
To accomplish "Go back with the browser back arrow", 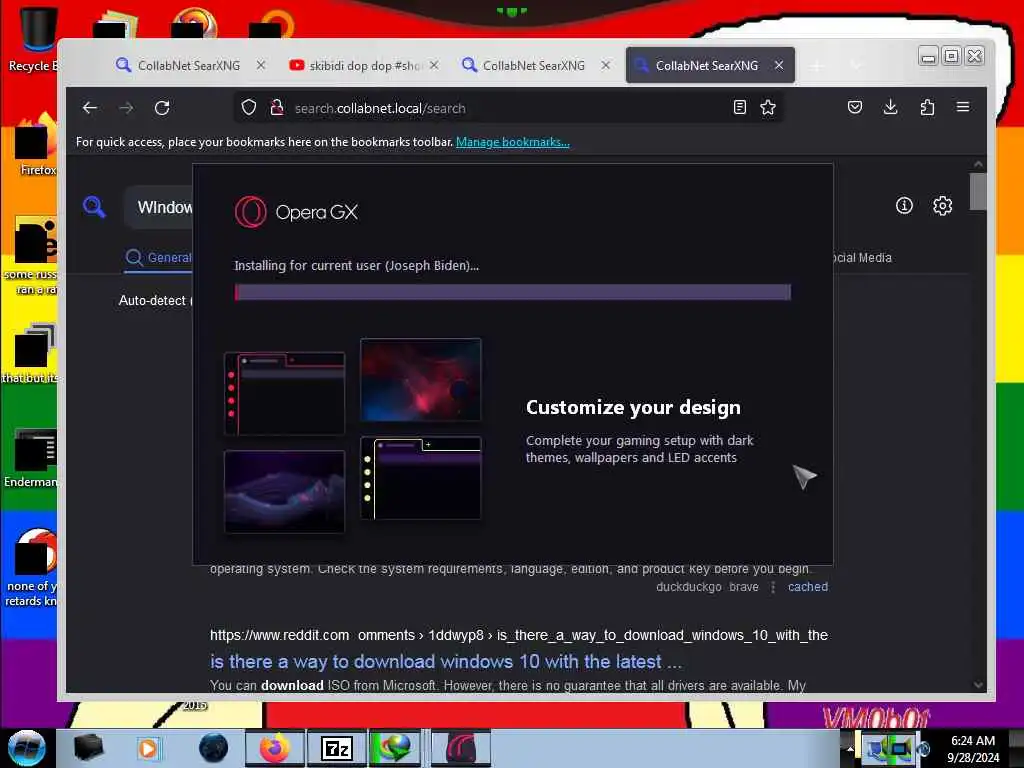I will (89, 108).
